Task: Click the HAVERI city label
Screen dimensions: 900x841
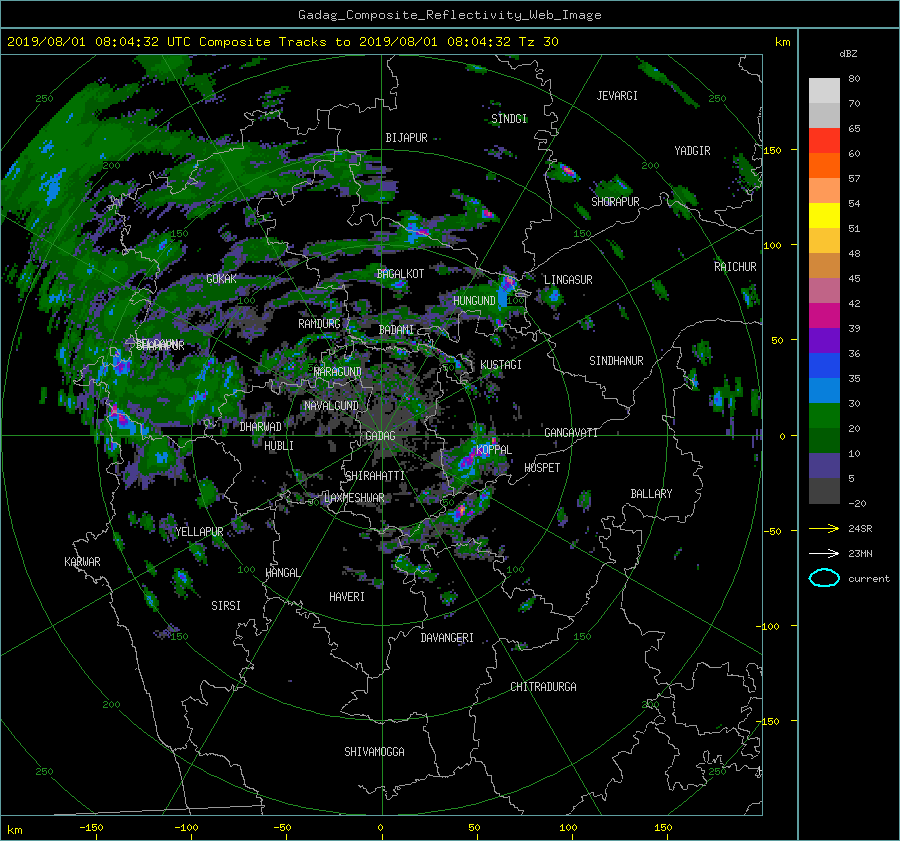Action: pyautogui.click(x=347, y=597)
